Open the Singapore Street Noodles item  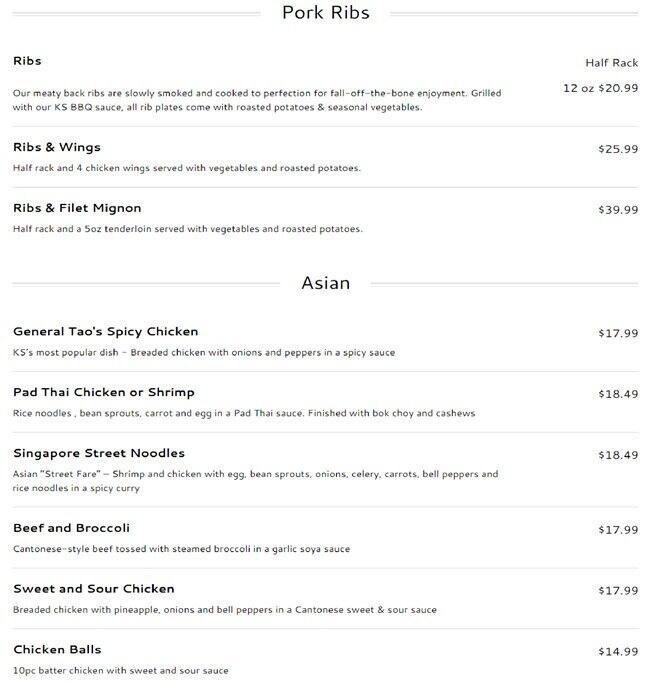point(99,454)
